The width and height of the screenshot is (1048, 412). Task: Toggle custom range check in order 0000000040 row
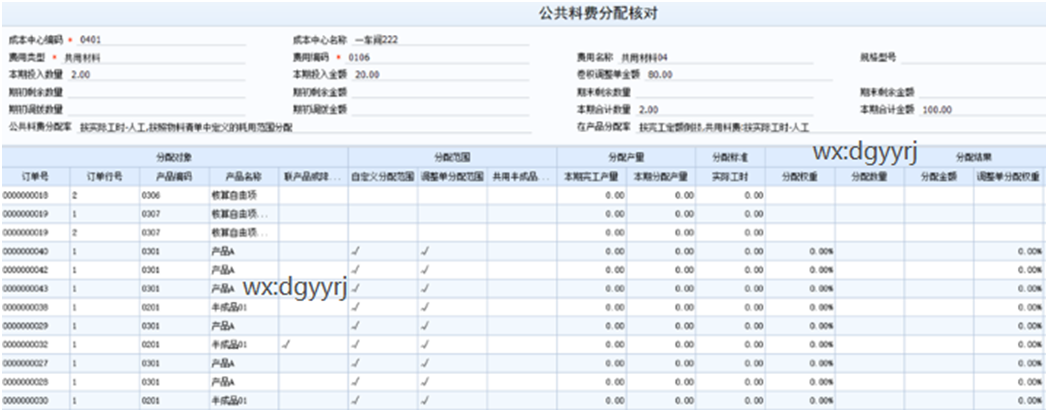point(356,251)
